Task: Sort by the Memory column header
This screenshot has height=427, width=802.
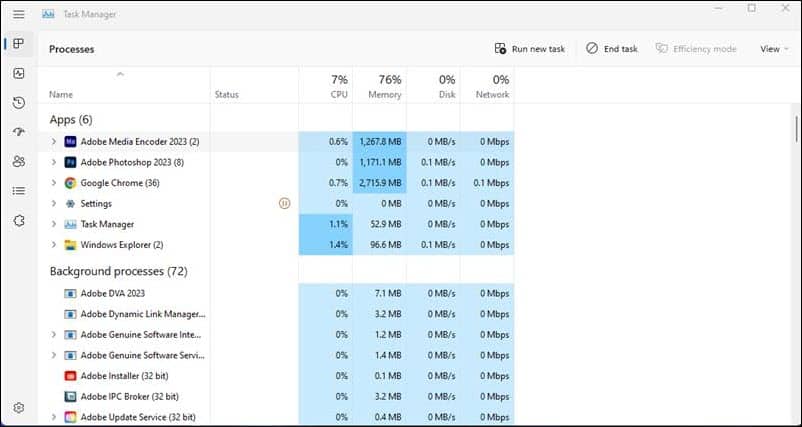Action: point(380,85)
